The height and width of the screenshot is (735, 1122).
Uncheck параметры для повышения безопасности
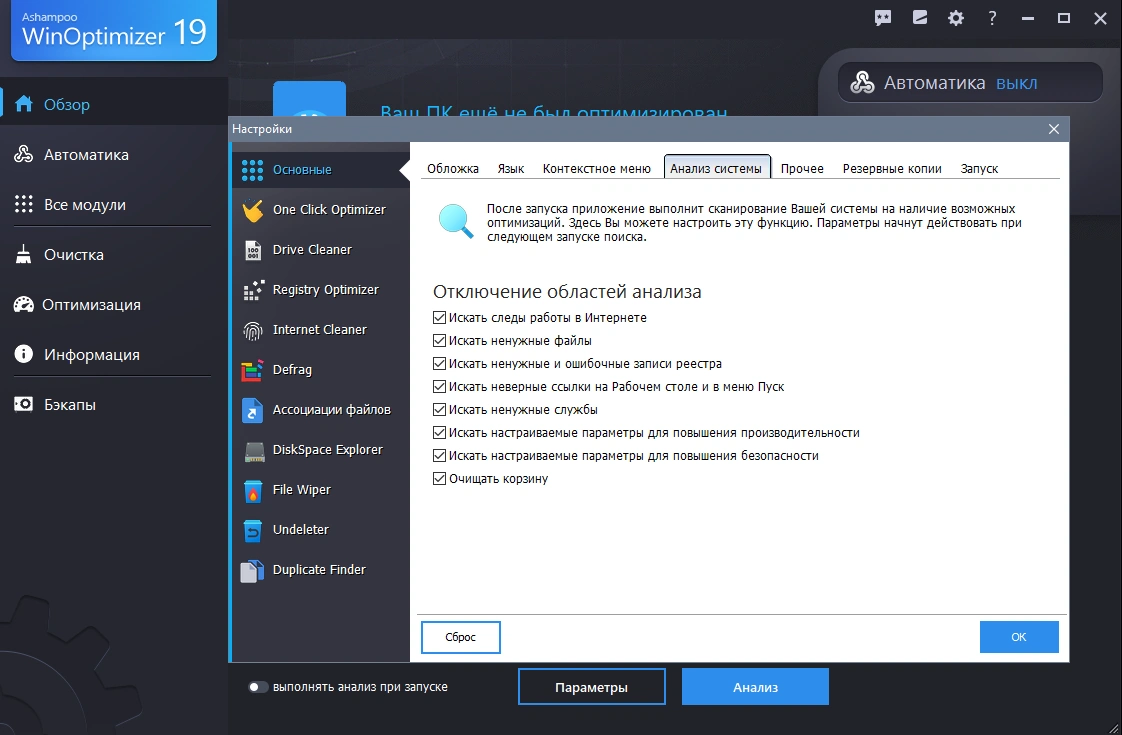(439, 455)
